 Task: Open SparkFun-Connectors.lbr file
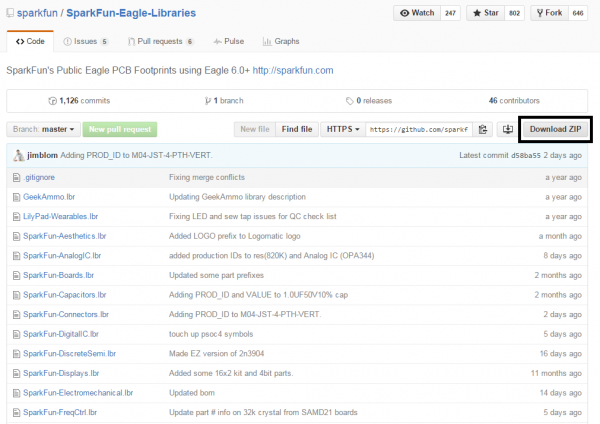point(66,315)
